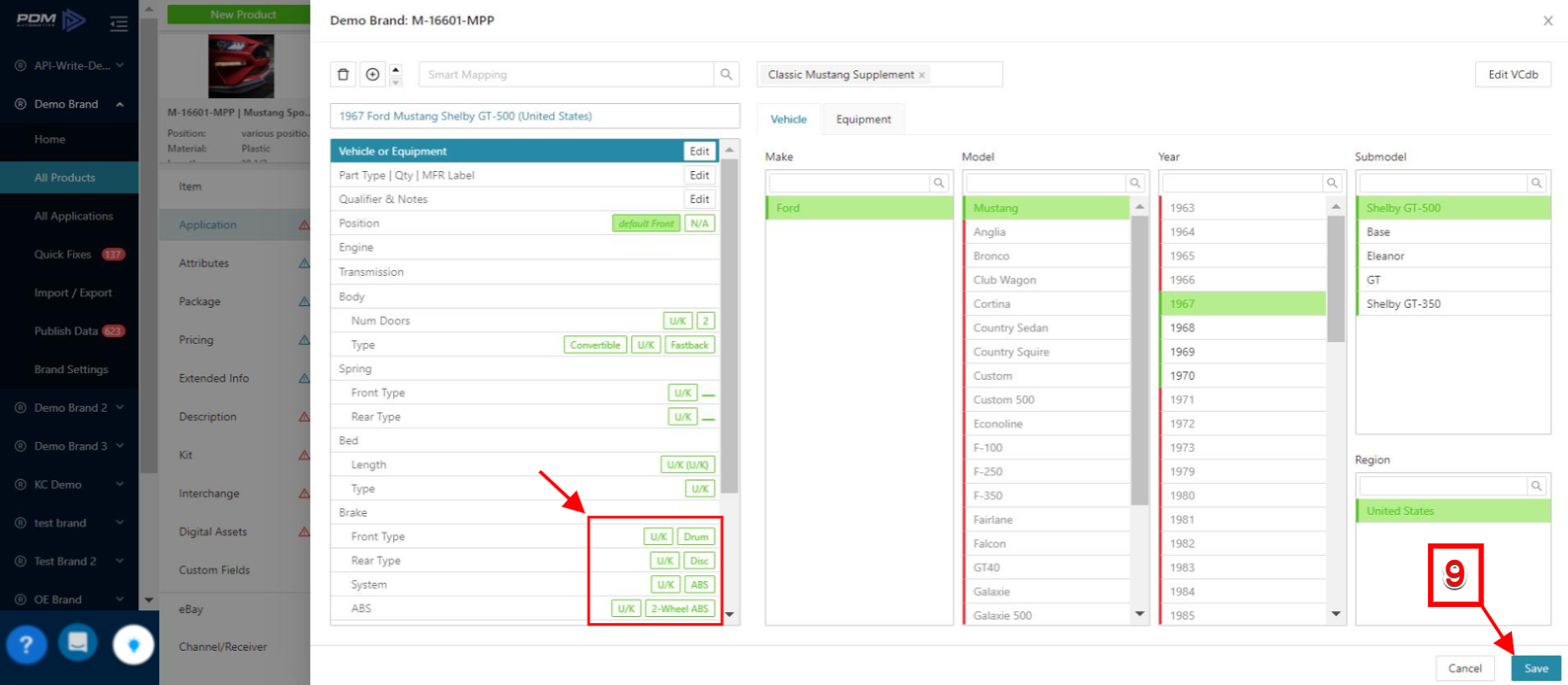Viewport: 1568px width, 685px height.
Task: Select the Eleanor submodel
Action: click(x=1453, y=256)
